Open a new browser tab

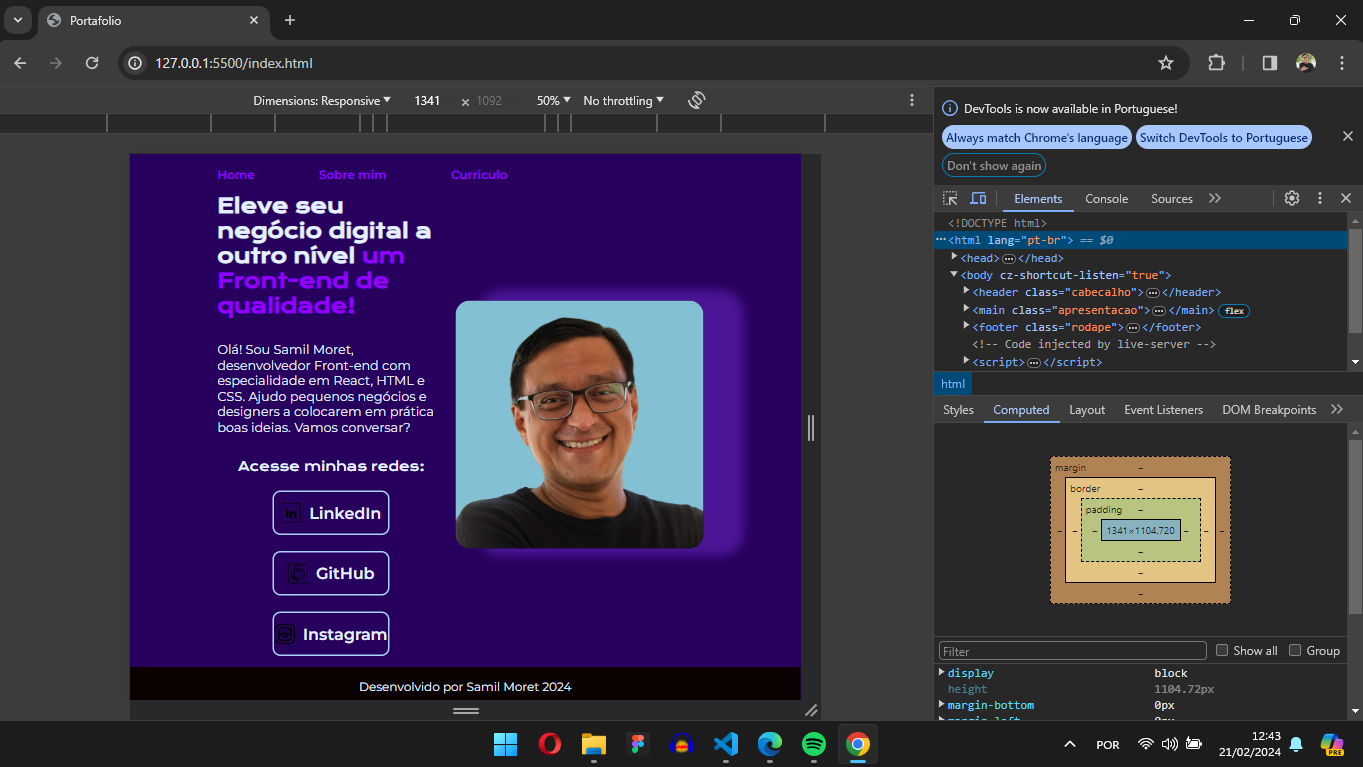290,20
